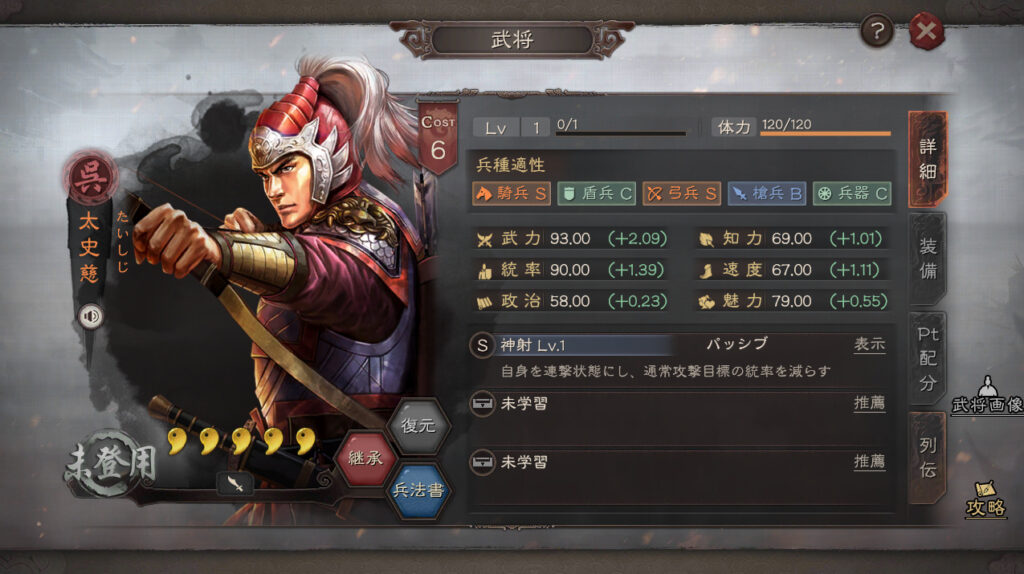Open the Pt配分 point allocation tab
This screenshot has width=1024, height=574.
(927, 359)
